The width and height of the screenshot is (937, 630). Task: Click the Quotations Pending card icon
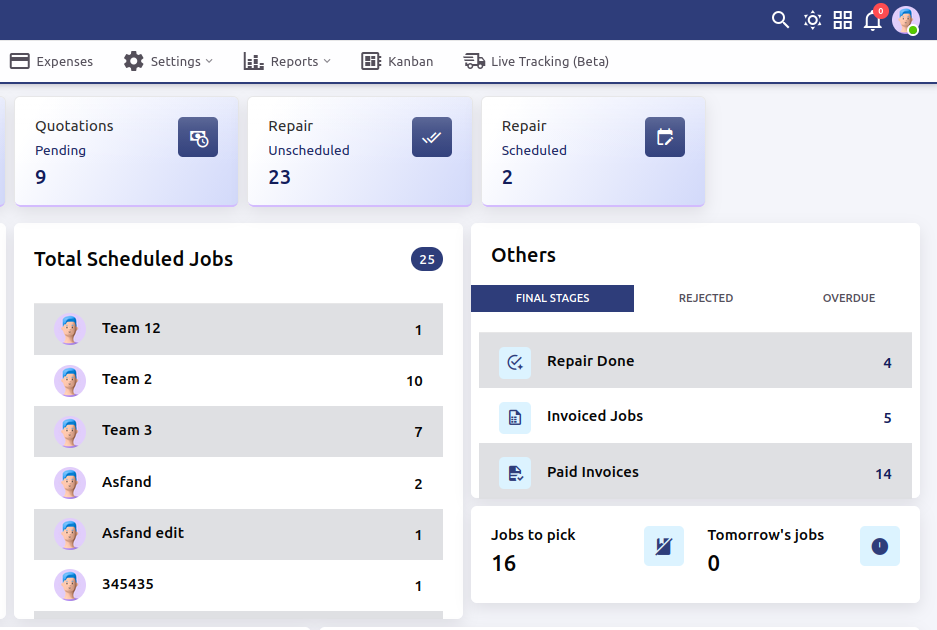coord(198,137)
